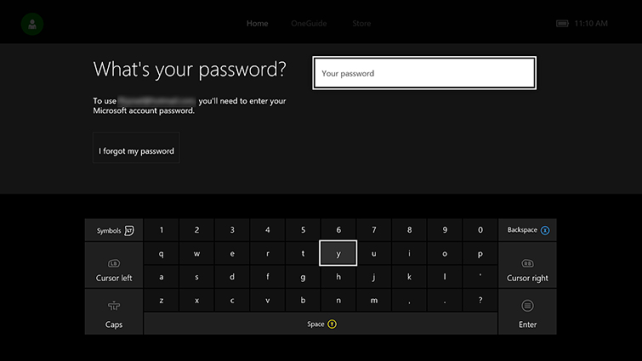Select the p key
The image size is (642, 361).
pos(480,253)
